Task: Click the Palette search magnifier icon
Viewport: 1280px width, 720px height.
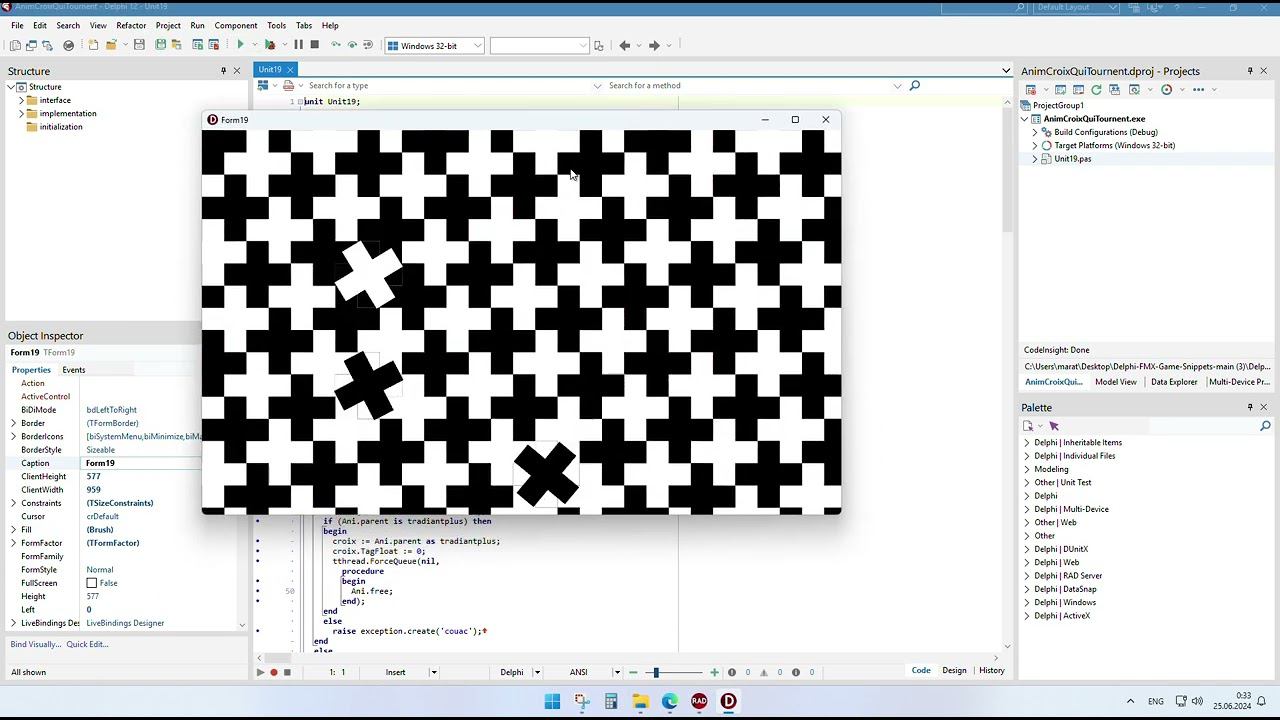Action: coord(1265,426)
